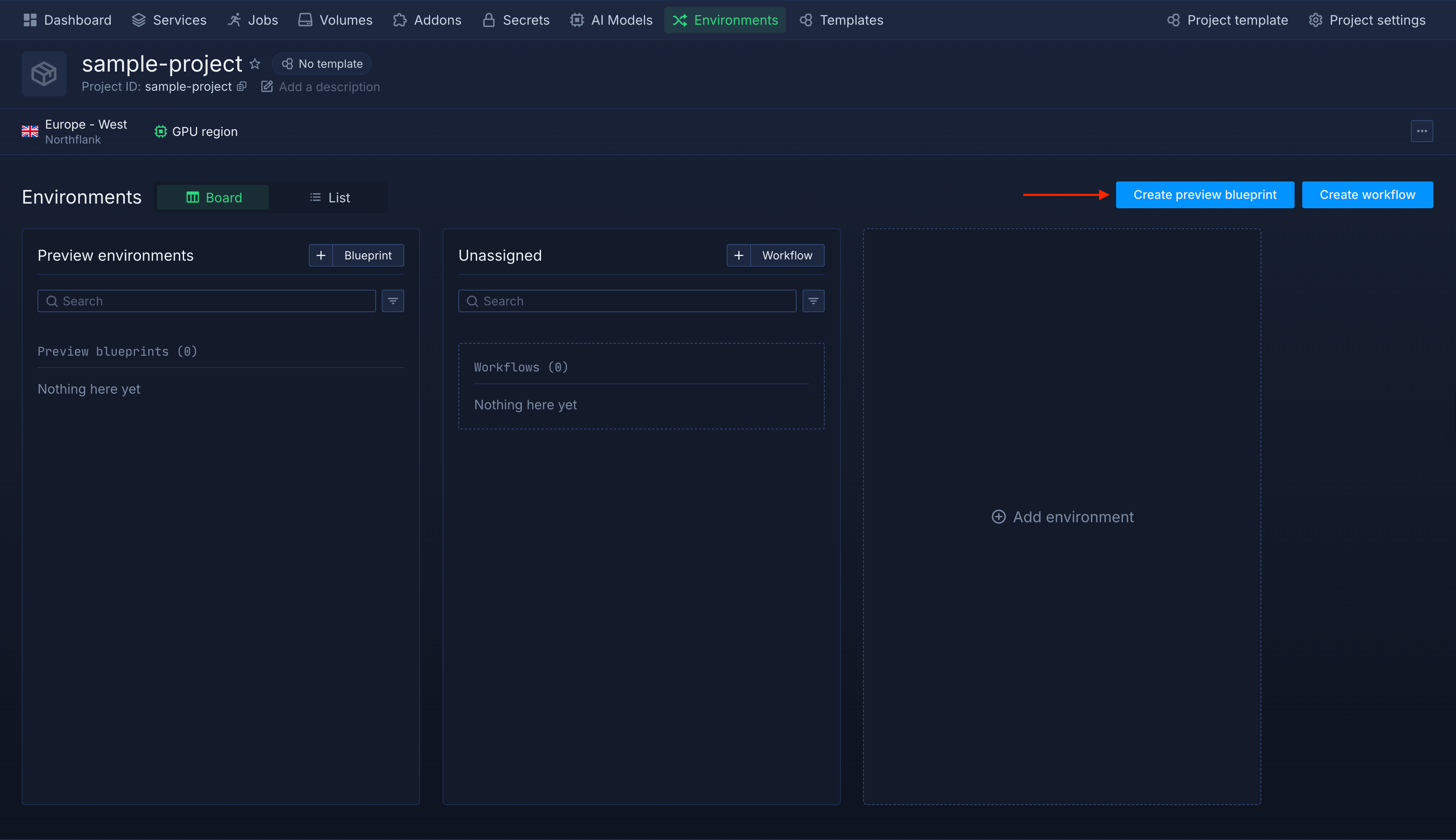Expand the edit description pencil control

click(x=267, y=86)
